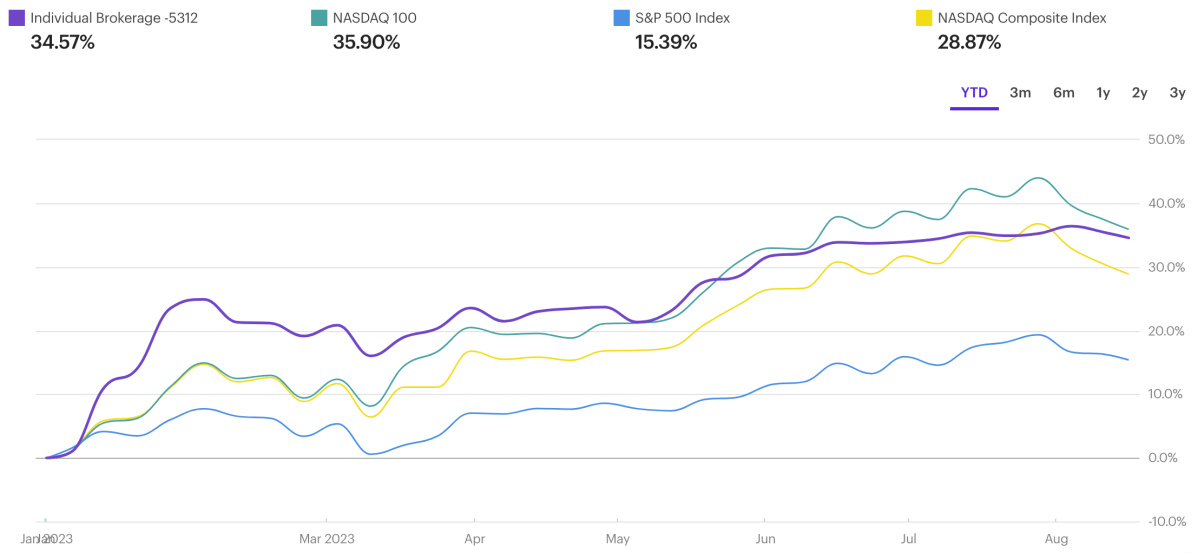
Task: Click the Individual Brokerage -5312 legend label
Action: [113, 18]
